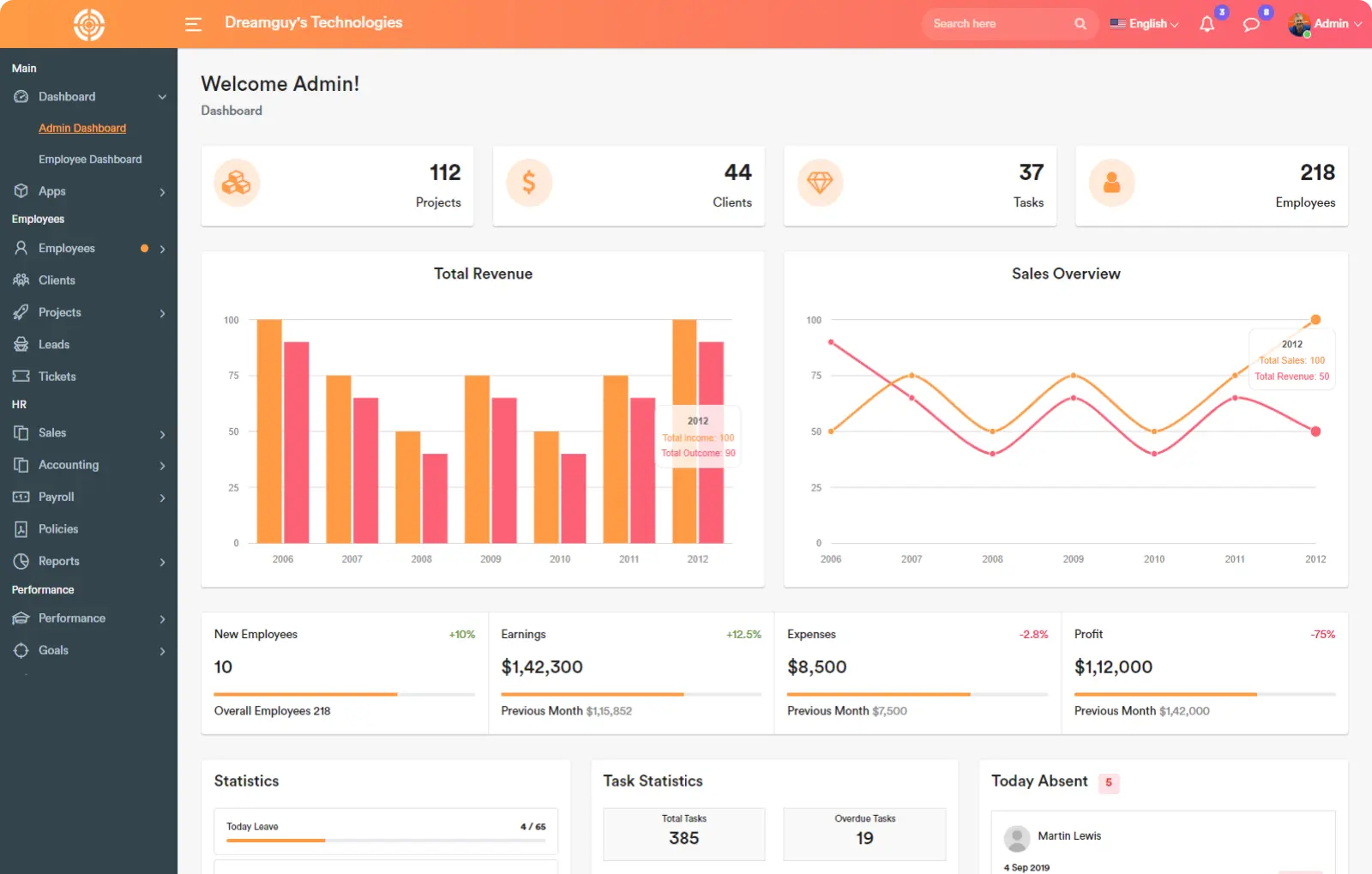Click the search magnifier icon
The image size is (1372, 874).
(1080, 24)
